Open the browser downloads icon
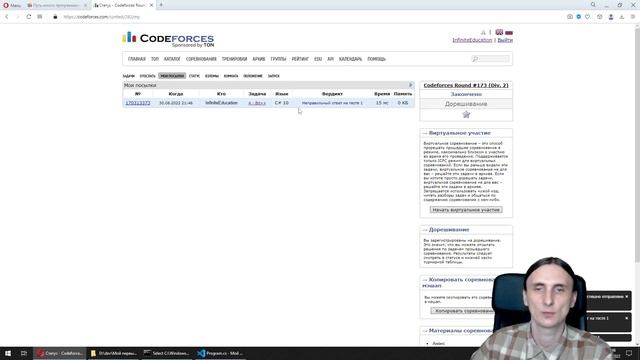 (622, 17)
